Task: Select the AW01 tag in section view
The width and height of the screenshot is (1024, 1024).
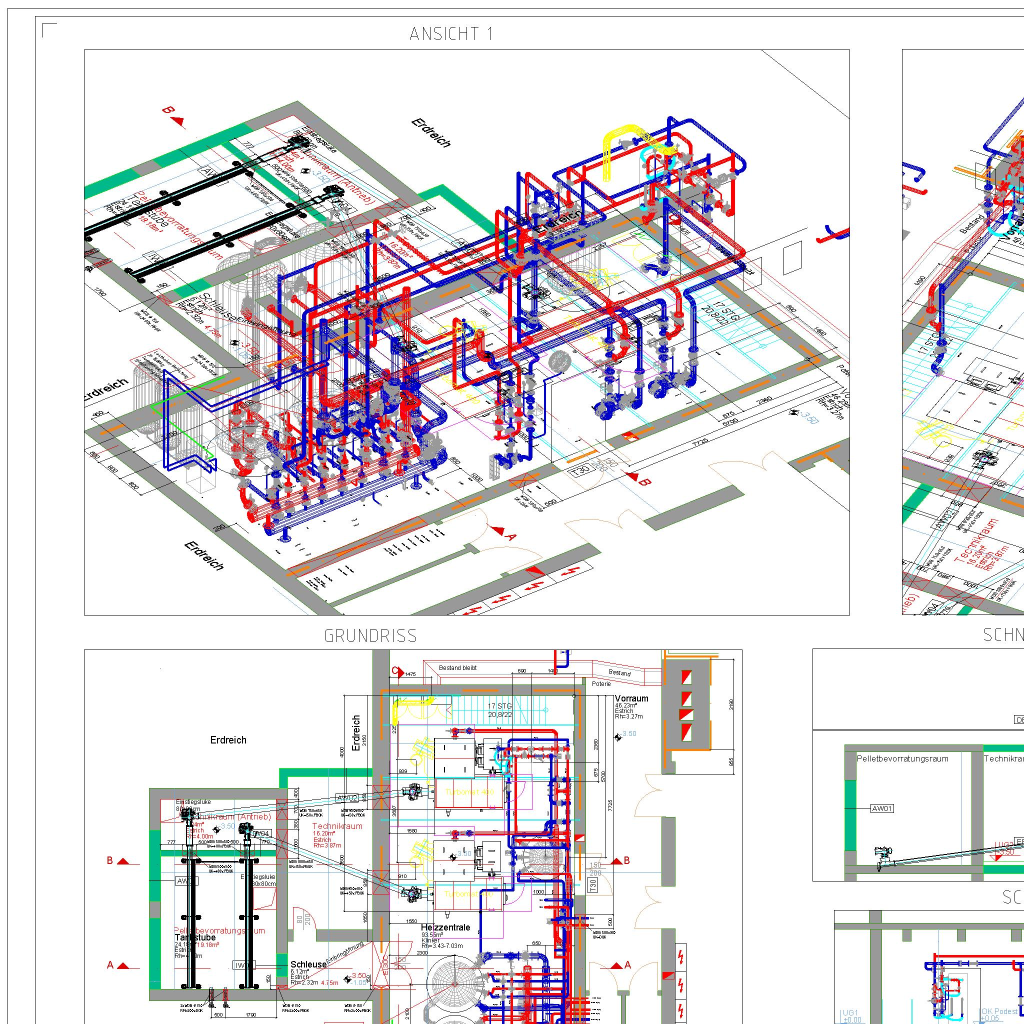Action: [882, 808]
